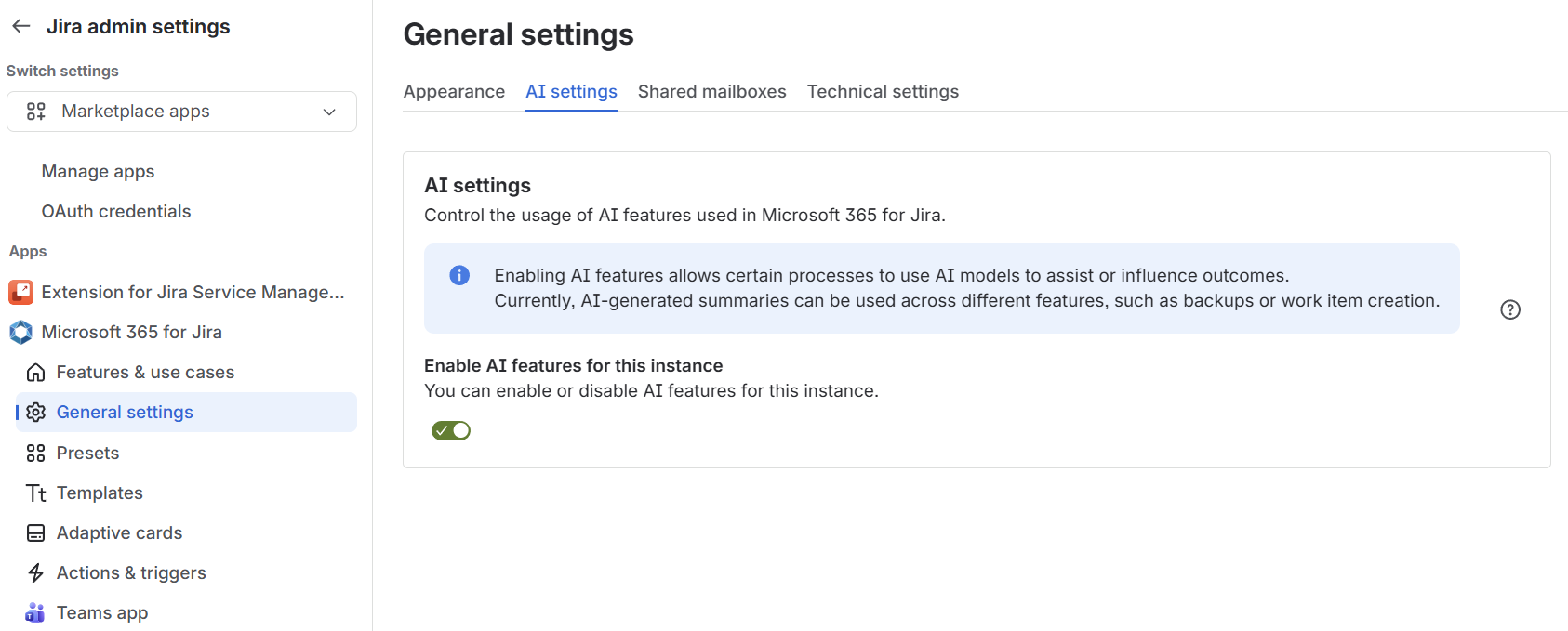Open the Switch settings combo box

click(x=181, y=112)
